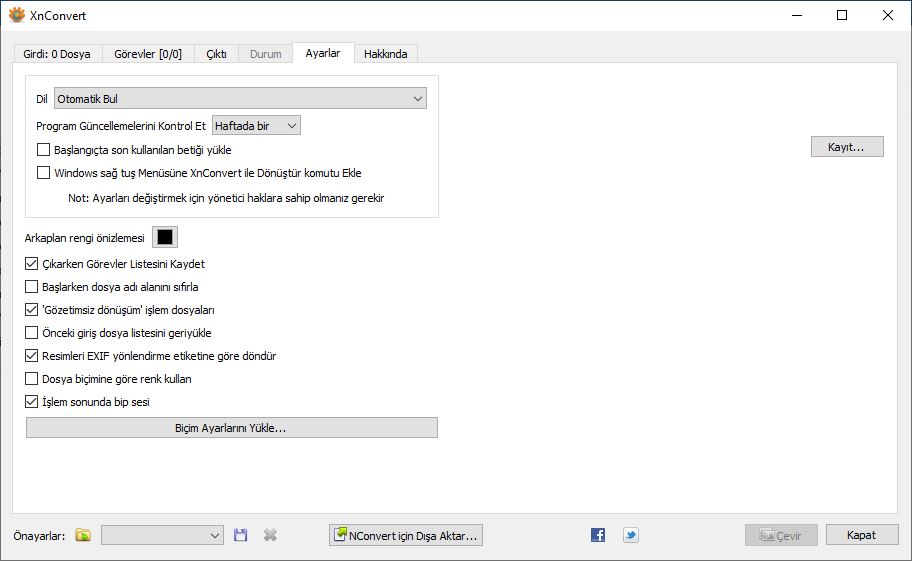Click the delete preset X icon

tap(270, 535)
